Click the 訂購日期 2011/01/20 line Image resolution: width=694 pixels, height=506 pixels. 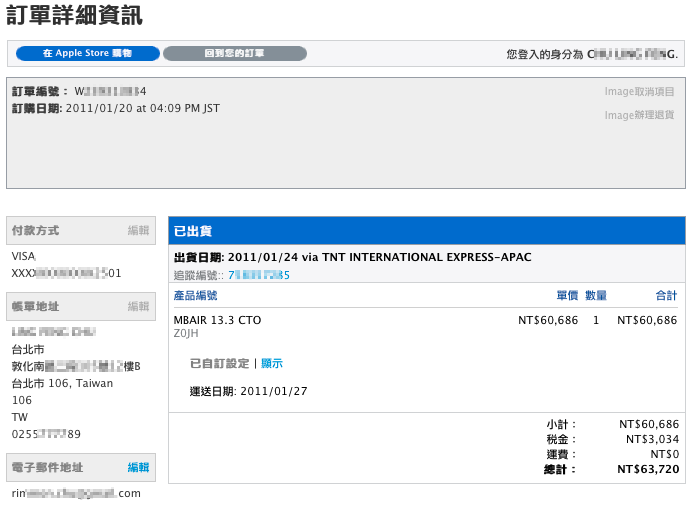116,108
